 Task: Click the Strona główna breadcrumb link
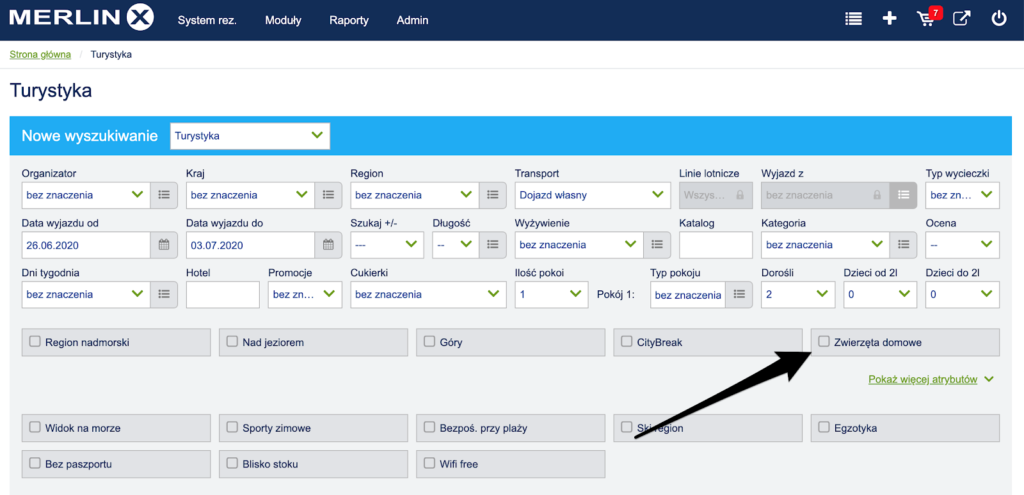click(39, 54)
